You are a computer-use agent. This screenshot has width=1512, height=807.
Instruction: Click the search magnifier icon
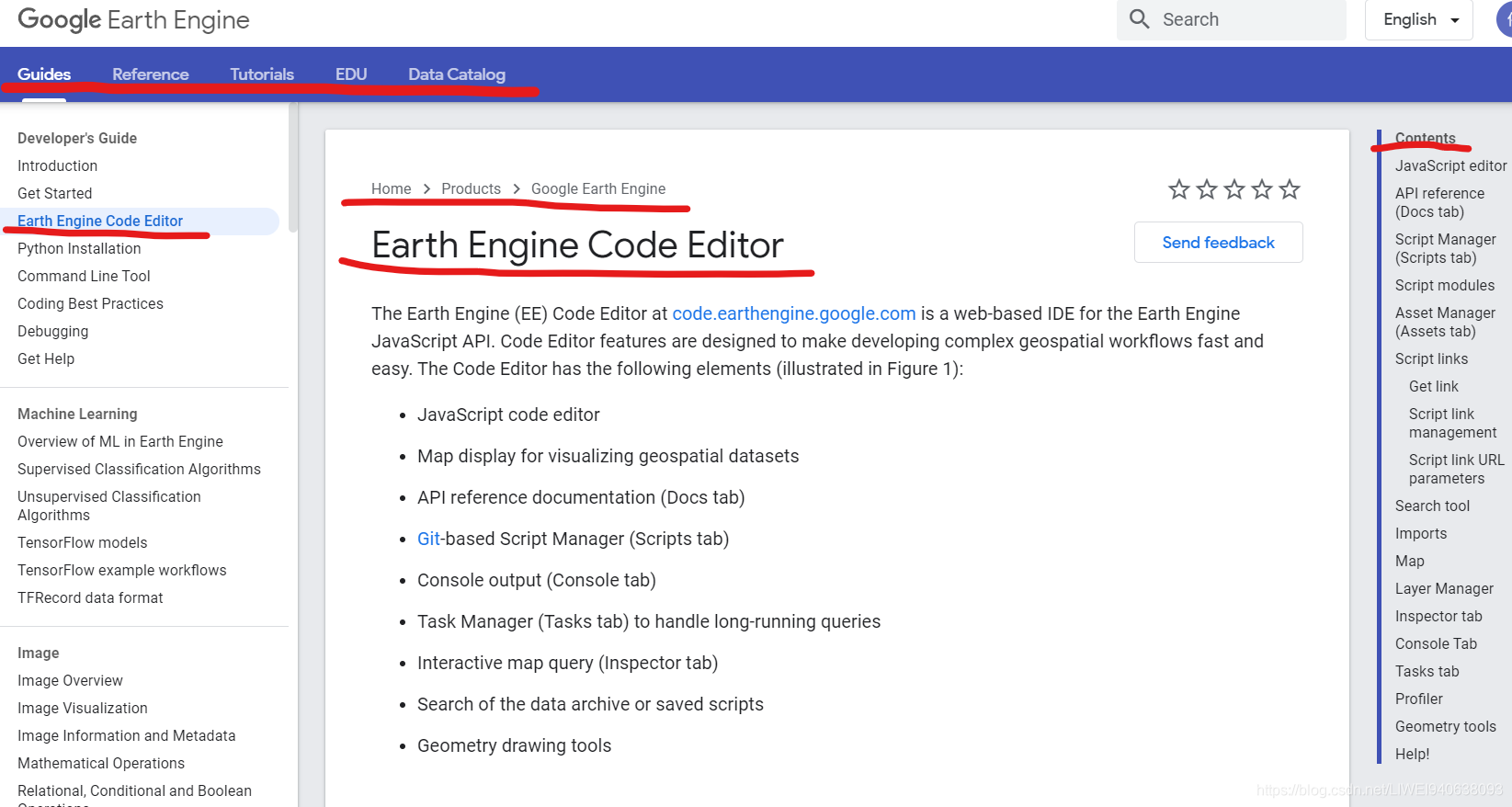coord(1139,19)
